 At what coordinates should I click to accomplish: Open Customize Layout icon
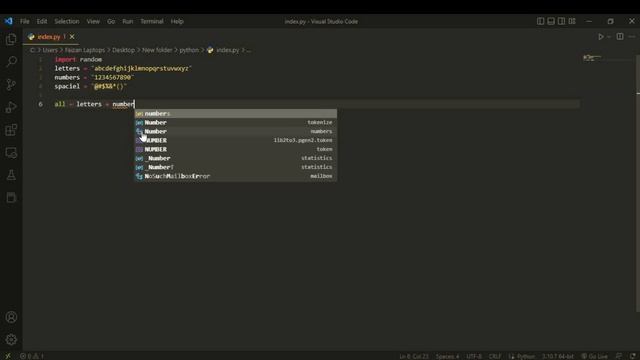tap(572, 21)
